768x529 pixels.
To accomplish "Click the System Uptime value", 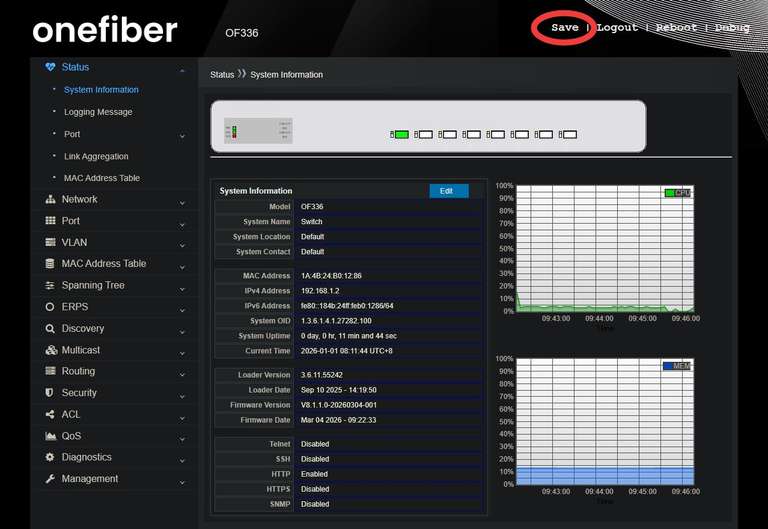I will (349, 336).
